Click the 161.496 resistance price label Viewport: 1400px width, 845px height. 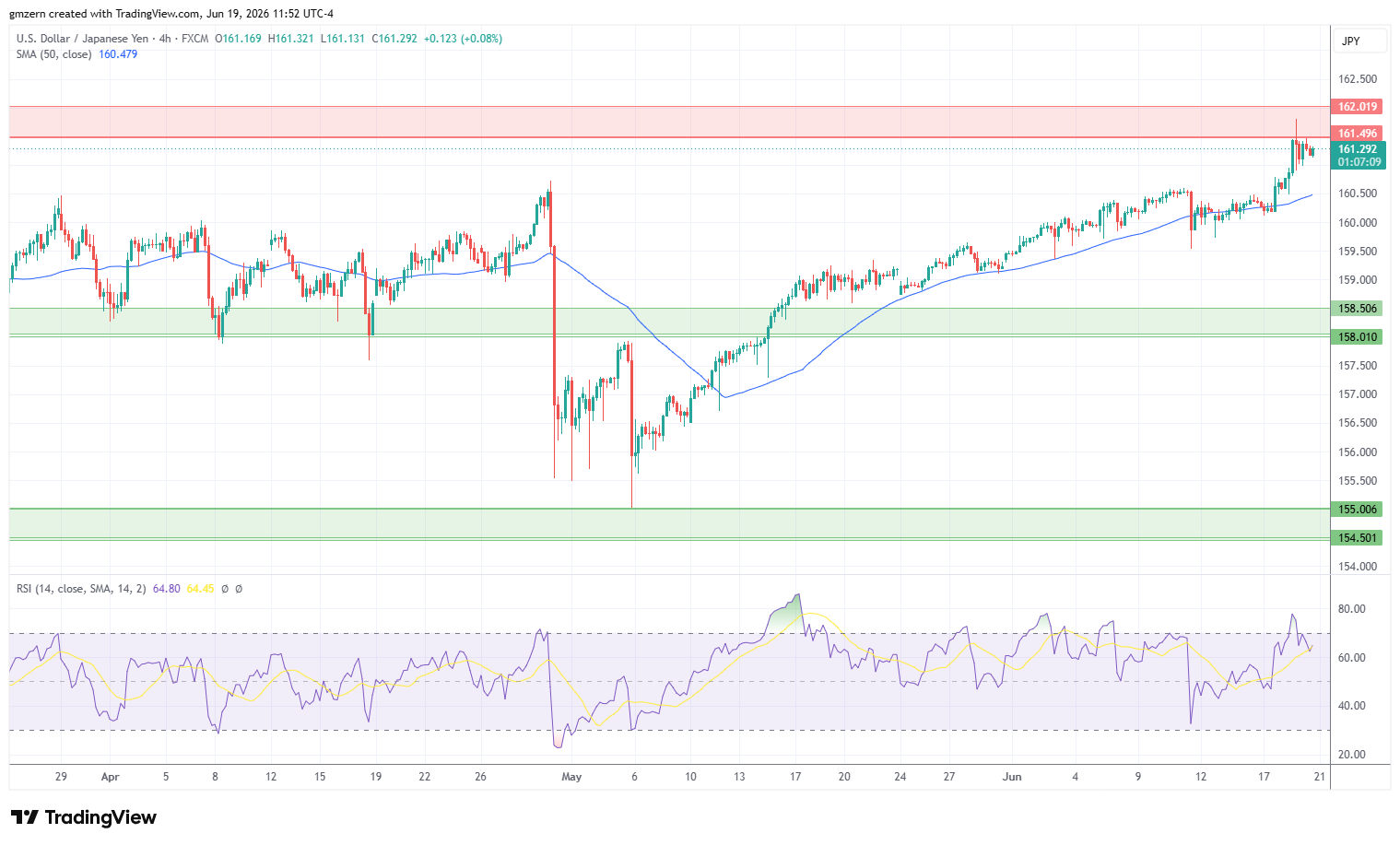pyautogui.click(x=1358, y=134)
